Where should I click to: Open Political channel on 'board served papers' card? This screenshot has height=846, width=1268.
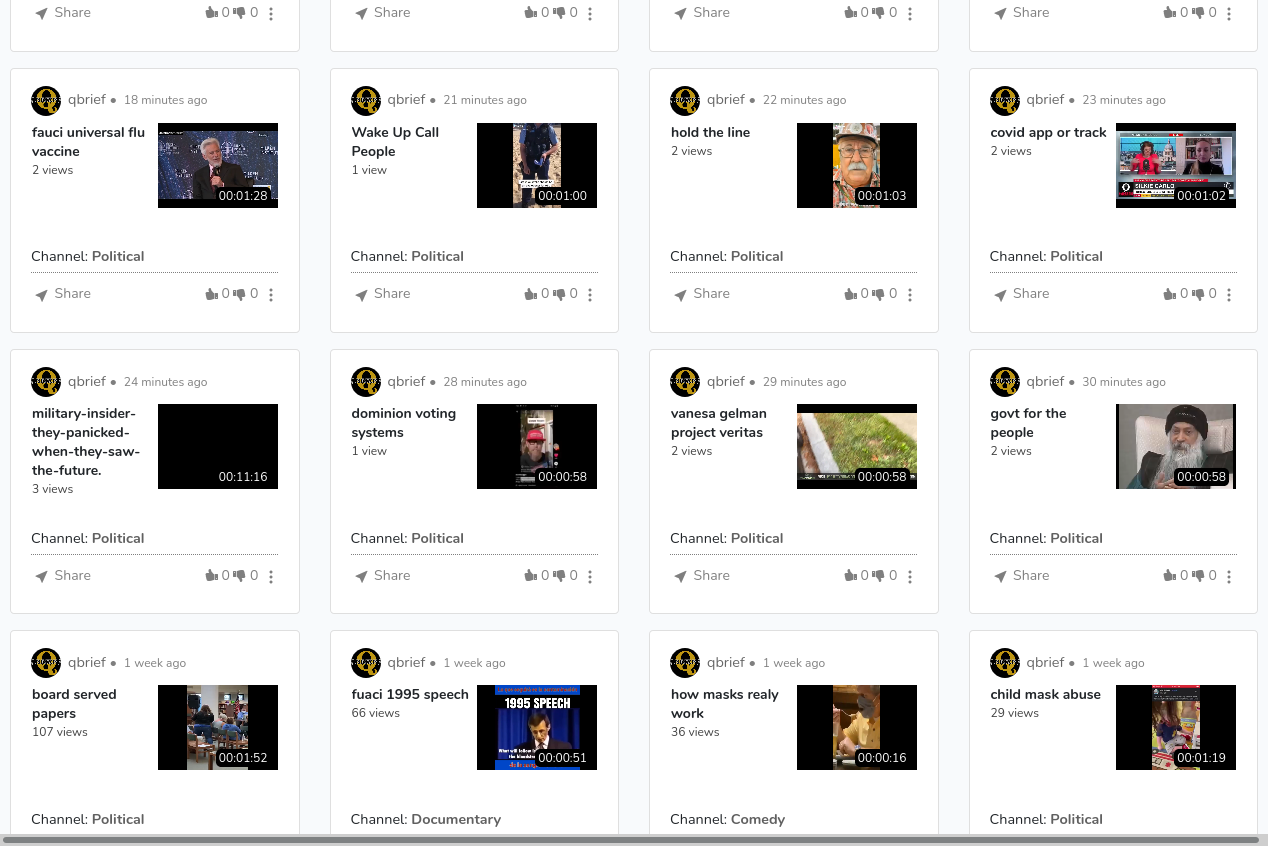(118, 819)
